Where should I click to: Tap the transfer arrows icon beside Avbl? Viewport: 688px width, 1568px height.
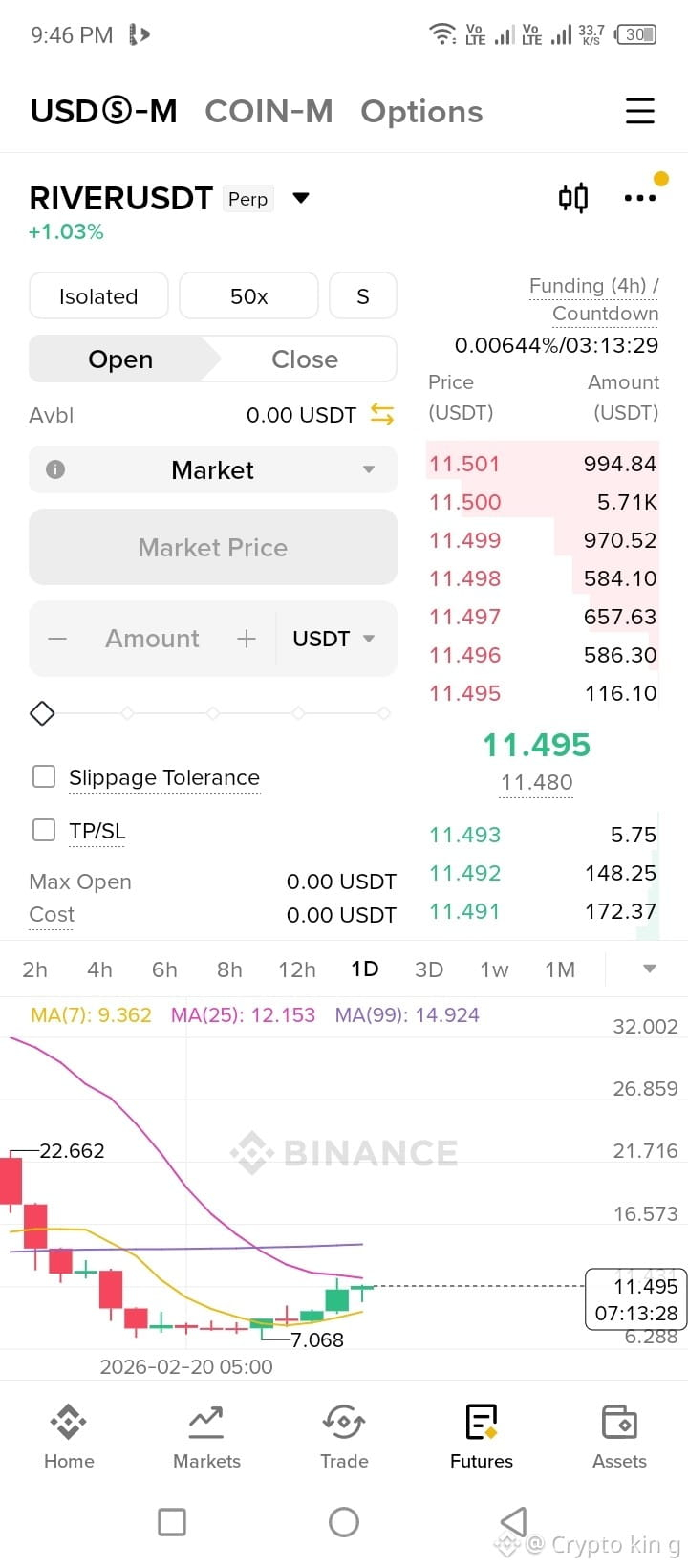click(382, 414)
